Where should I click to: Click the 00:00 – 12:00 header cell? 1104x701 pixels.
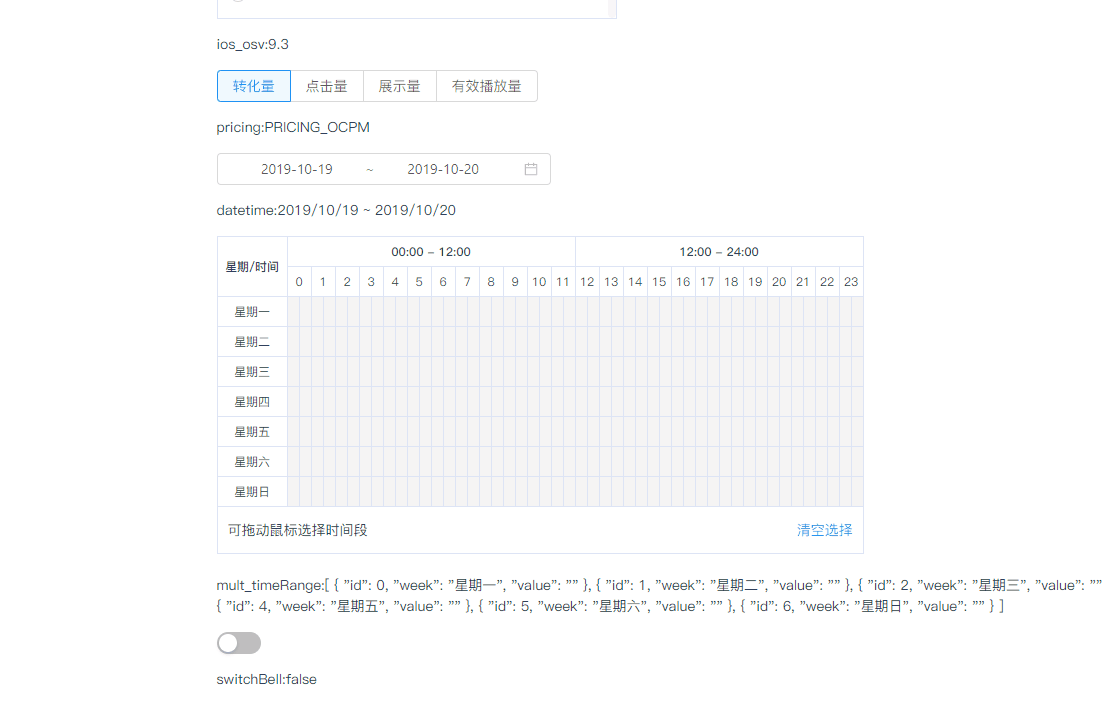coord(431,251)
